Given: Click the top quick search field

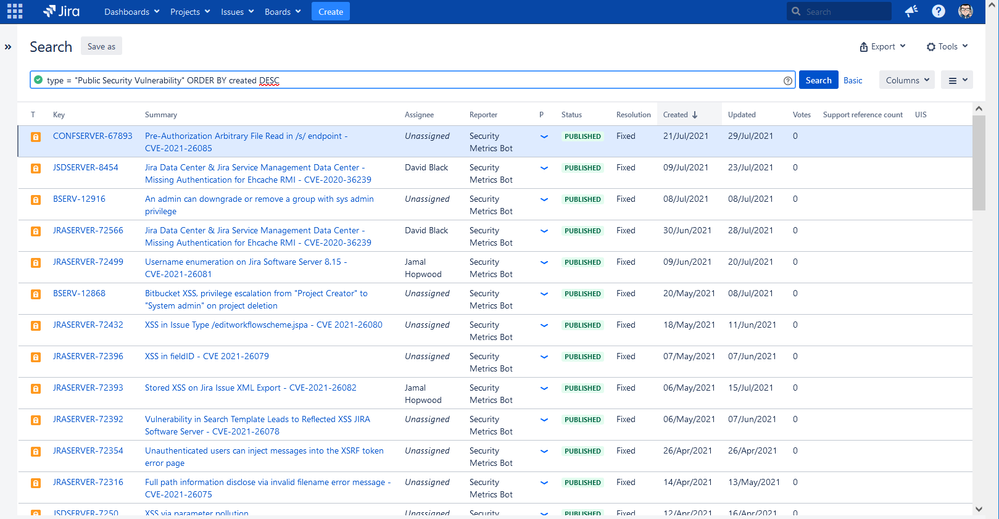Looking at the screenshot, I should point(839,11).
